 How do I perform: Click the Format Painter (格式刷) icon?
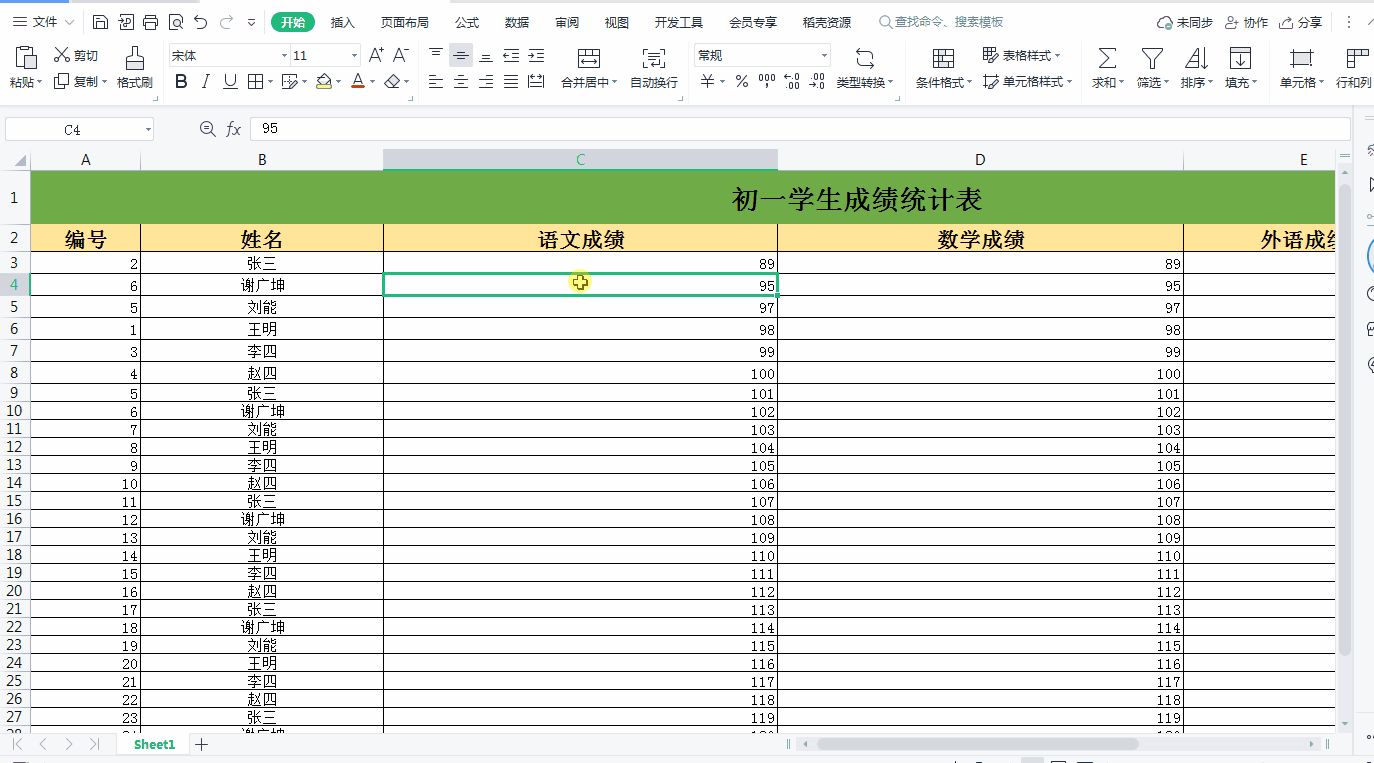coord(134,60)
